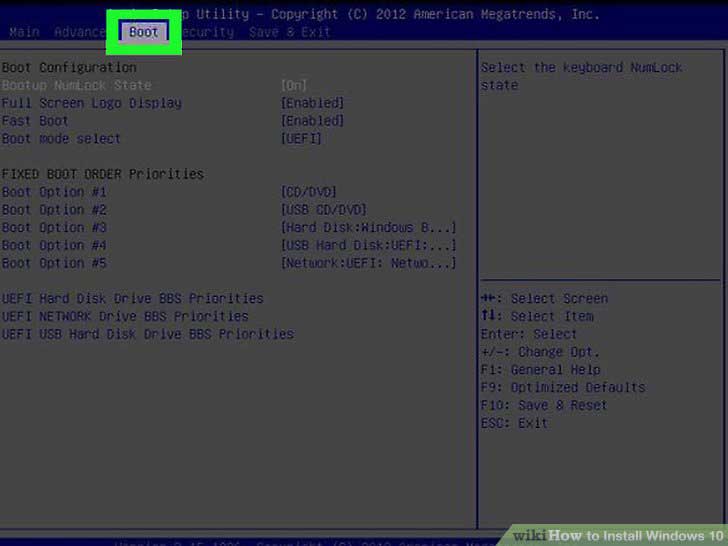Open UEFI USB Hard Disk Drive BBS Priorities
The image size is (728, 546).
148,334
